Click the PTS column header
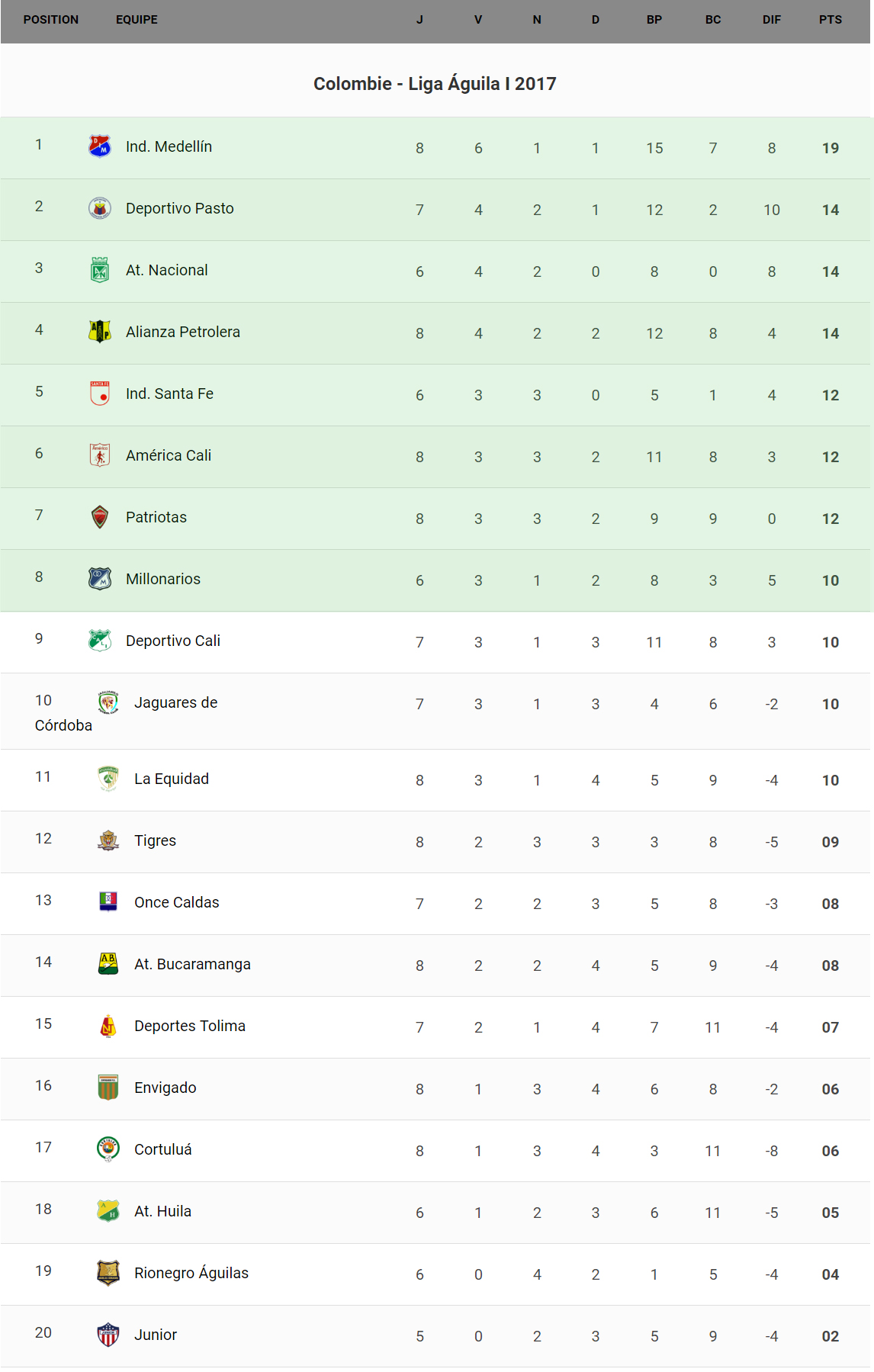874x1372 pixels. click(830, 20)
